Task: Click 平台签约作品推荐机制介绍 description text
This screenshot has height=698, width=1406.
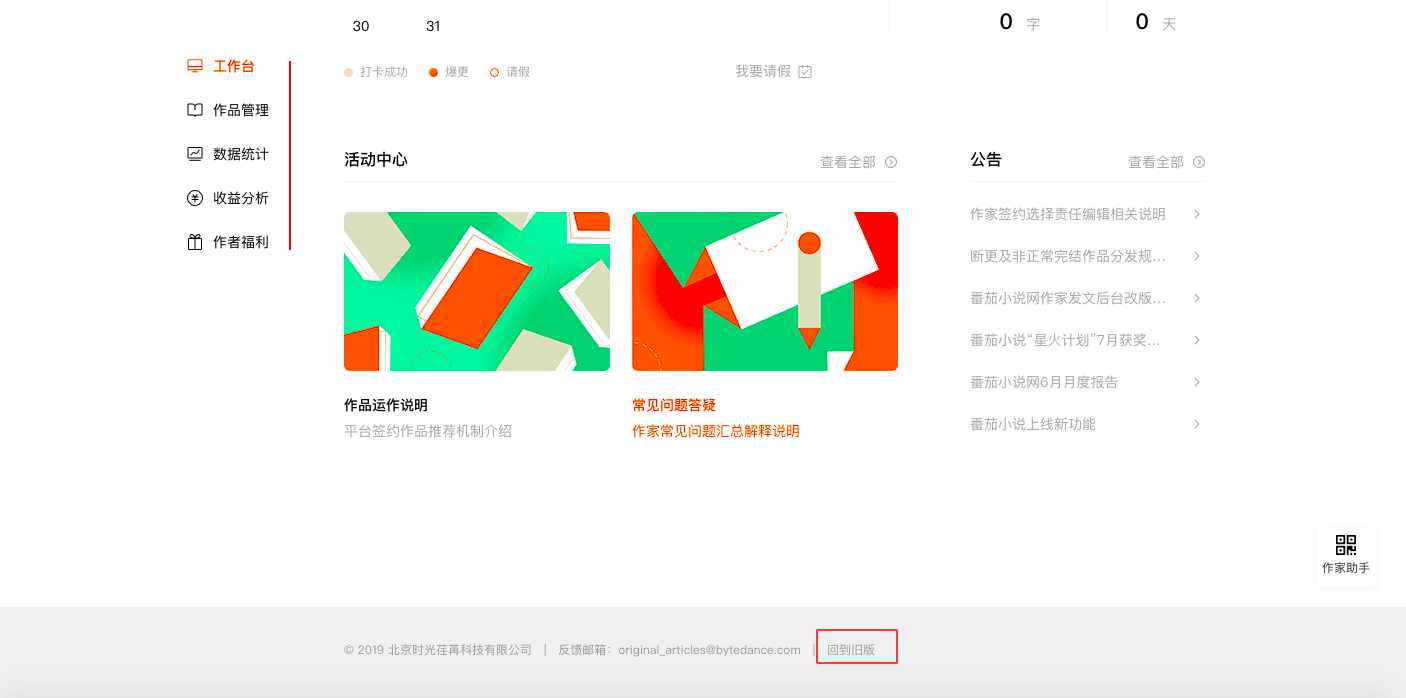Action: click(x=428, y=431)
